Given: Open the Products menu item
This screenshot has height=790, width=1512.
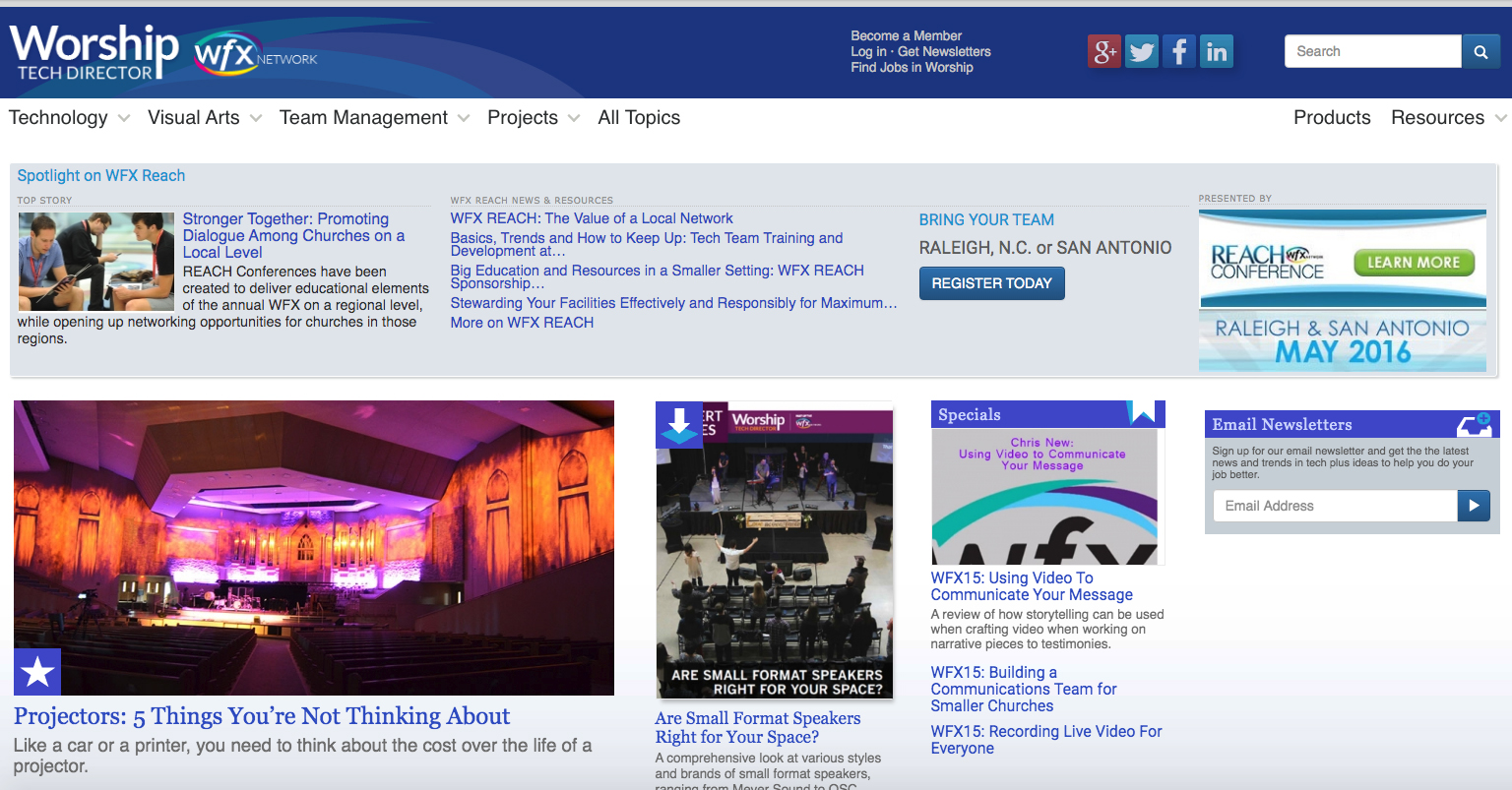Looking at the screenshot, I should [1331, 118].
